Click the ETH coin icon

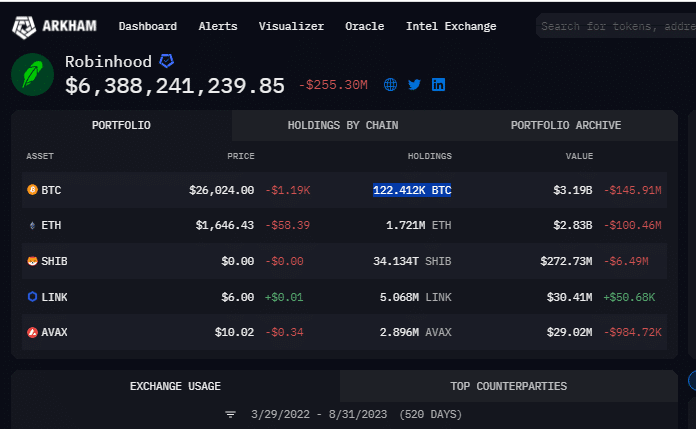[x=32, y=226]
